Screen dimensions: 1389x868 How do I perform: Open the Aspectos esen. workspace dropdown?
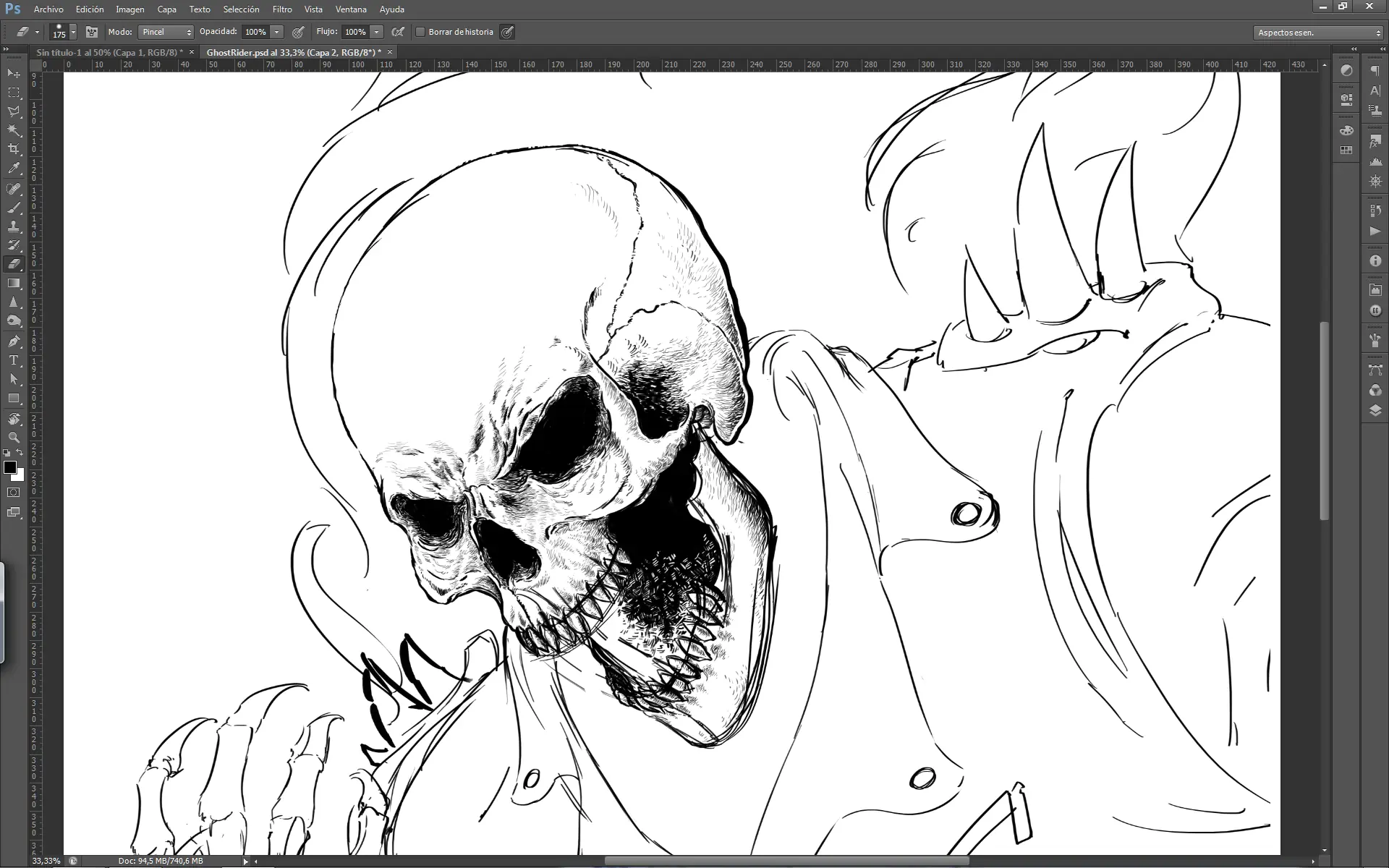tap(1318, 33)
